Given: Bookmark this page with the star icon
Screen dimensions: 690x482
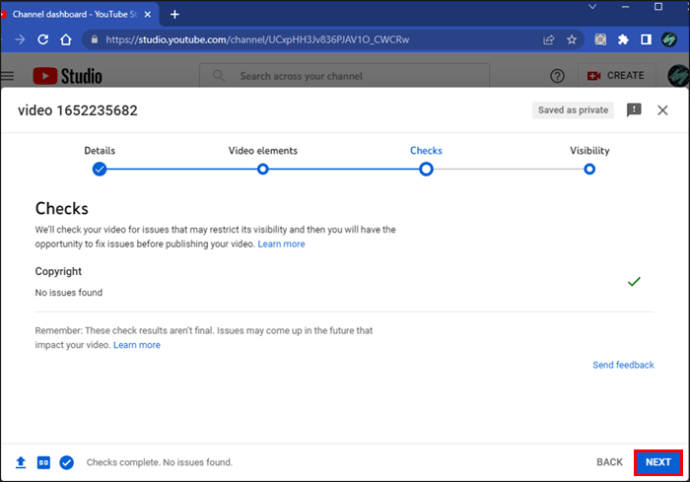Looking at the screenshot, I should click(x=572, y=40).
